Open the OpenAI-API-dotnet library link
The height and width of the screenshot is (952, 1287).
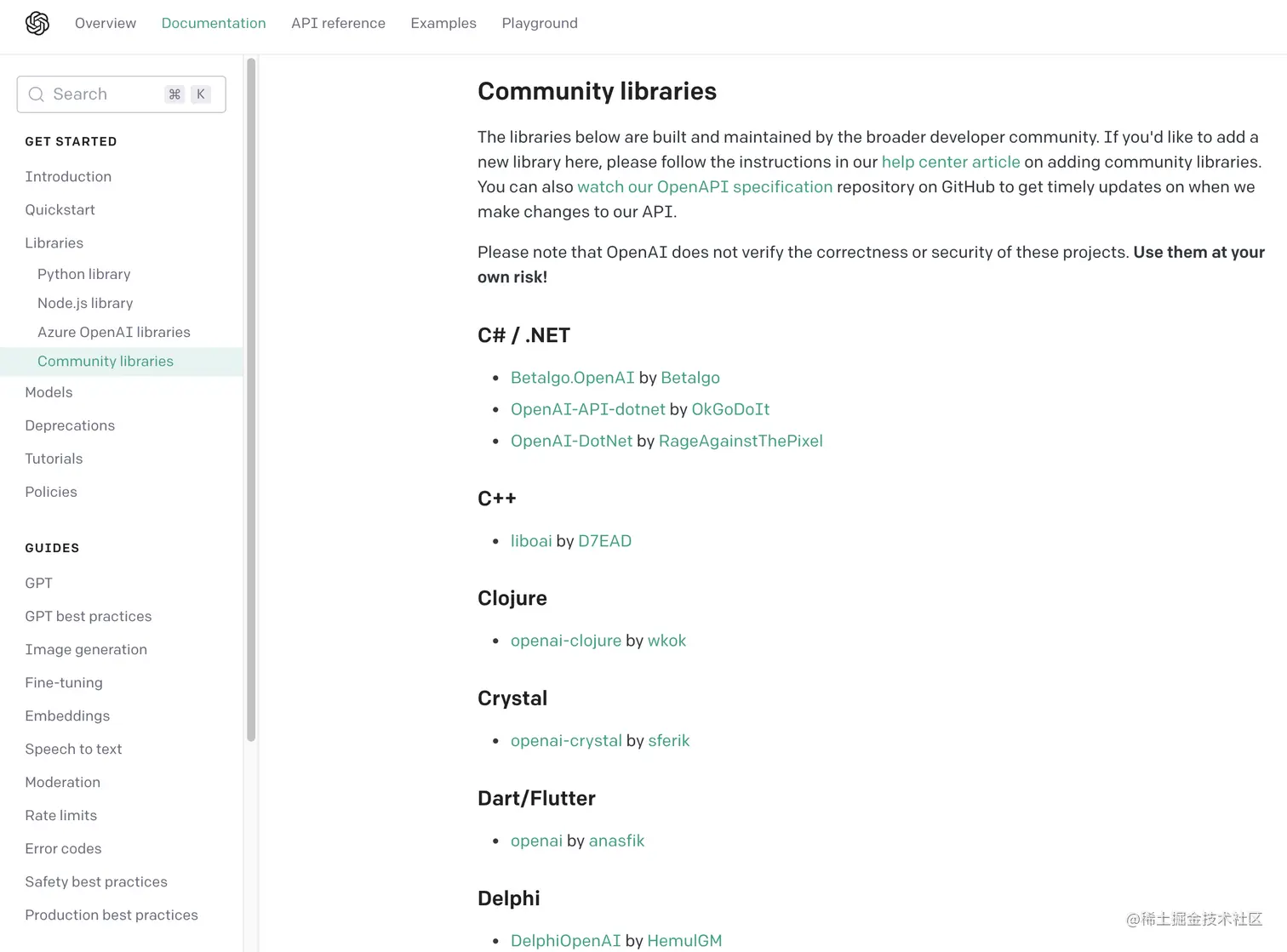click(x=588, y=409)
